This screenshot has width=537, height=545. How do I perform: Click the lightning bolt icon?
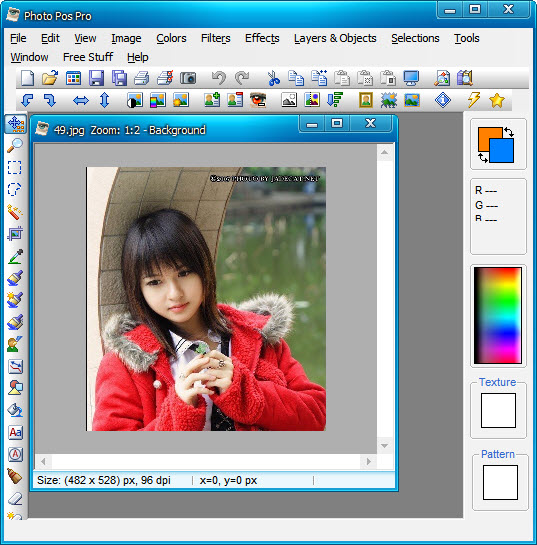tap(473, 100)
